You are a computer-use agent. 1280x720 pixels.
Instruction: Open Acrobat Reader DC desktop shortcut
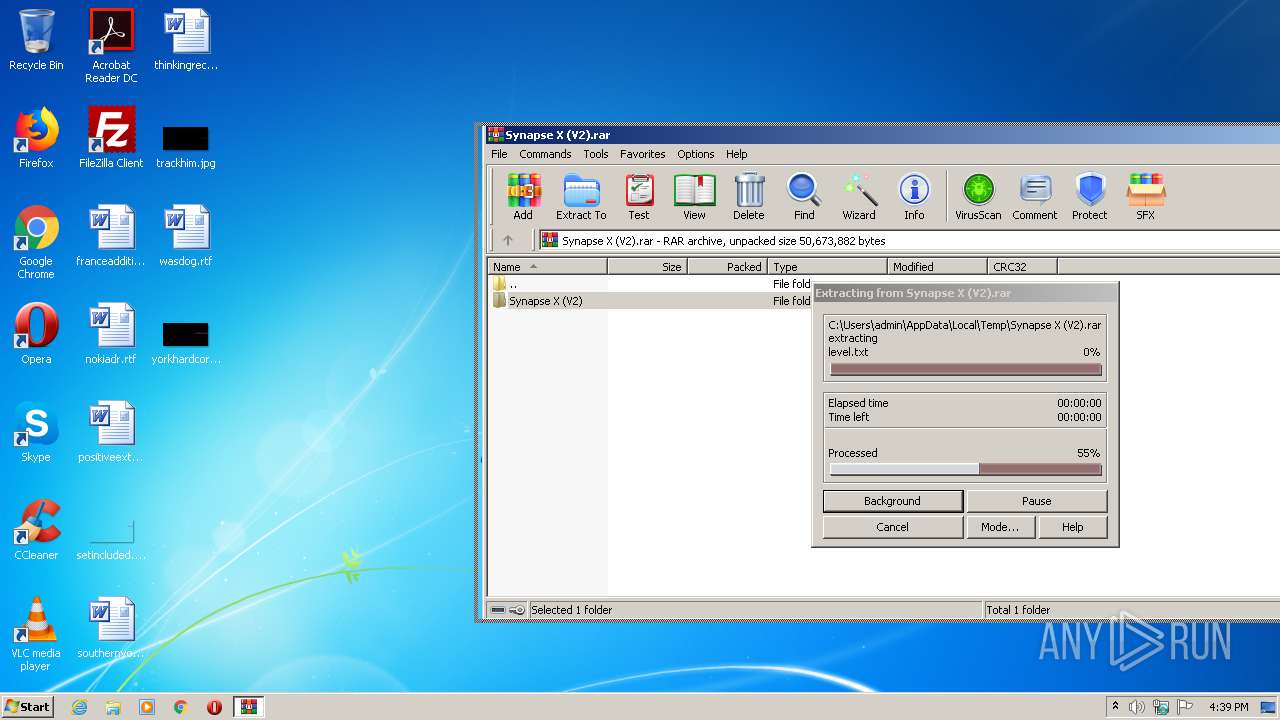(111, 46)
